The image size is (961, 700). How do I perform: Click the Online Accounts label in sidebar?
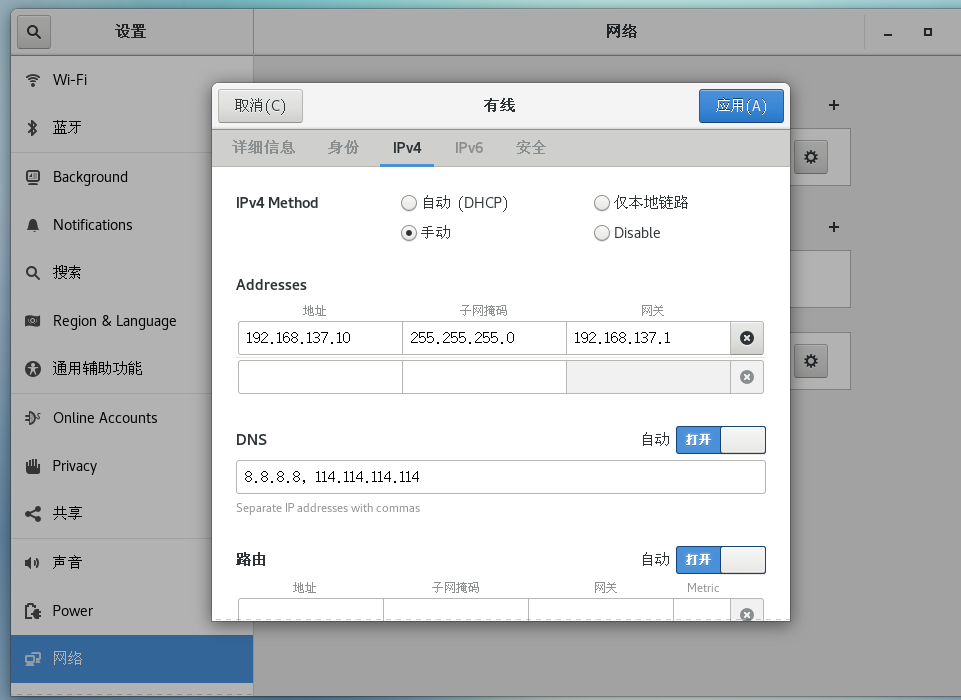point(105,417)
